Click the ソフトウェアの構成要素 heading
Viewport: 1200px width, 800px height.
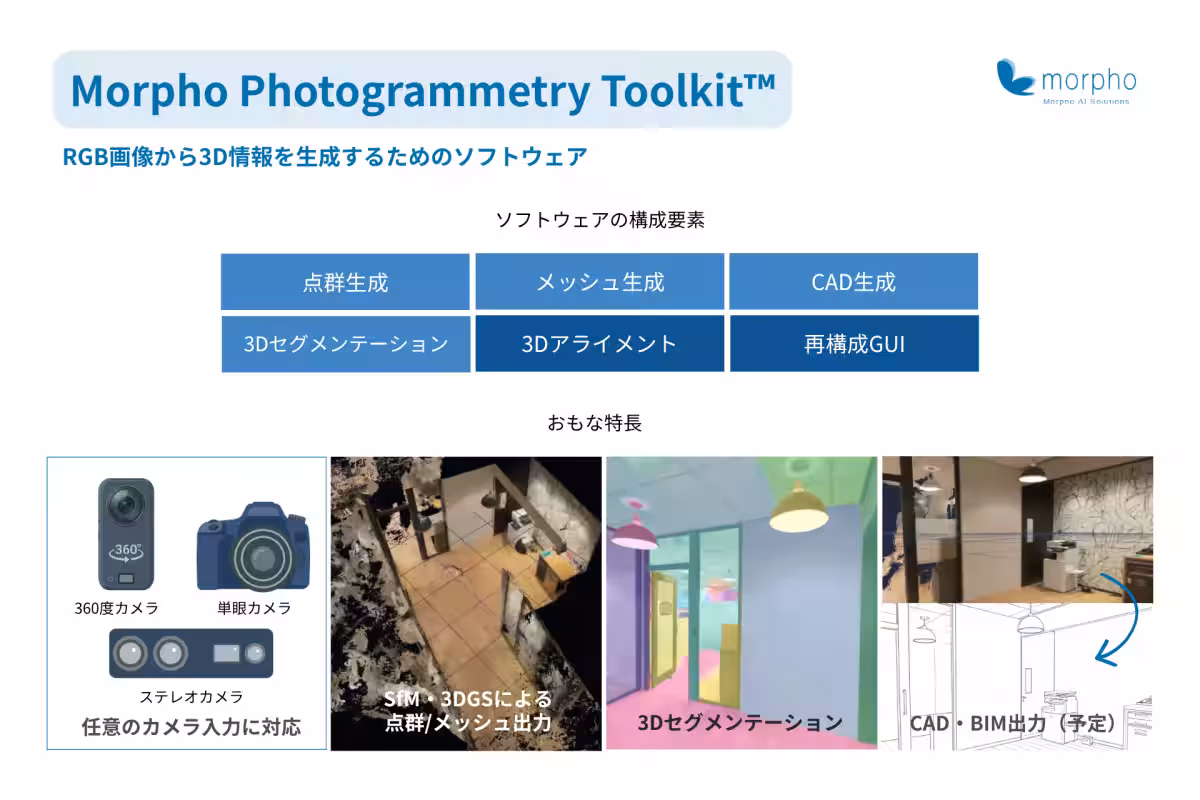(600, 220)
